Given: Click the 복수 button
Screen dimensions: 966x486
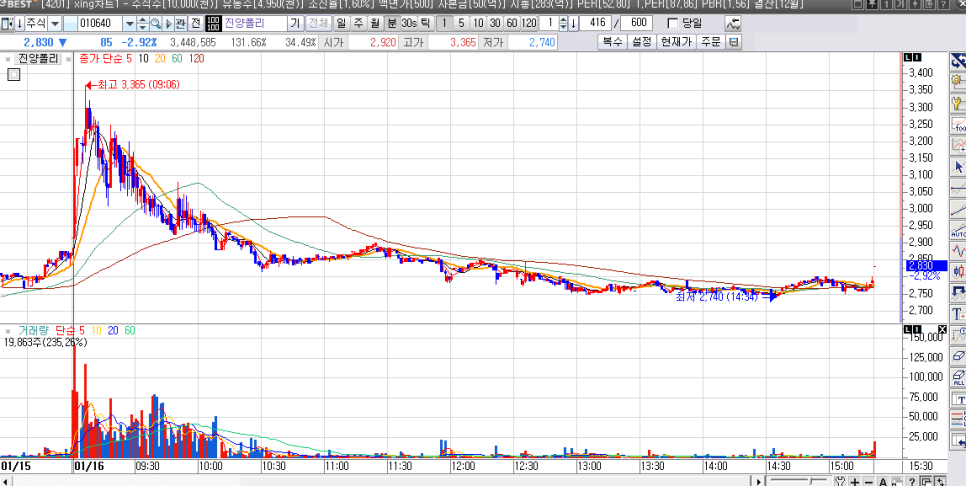Looking at the screenshot, I should (x=612, y=43).
